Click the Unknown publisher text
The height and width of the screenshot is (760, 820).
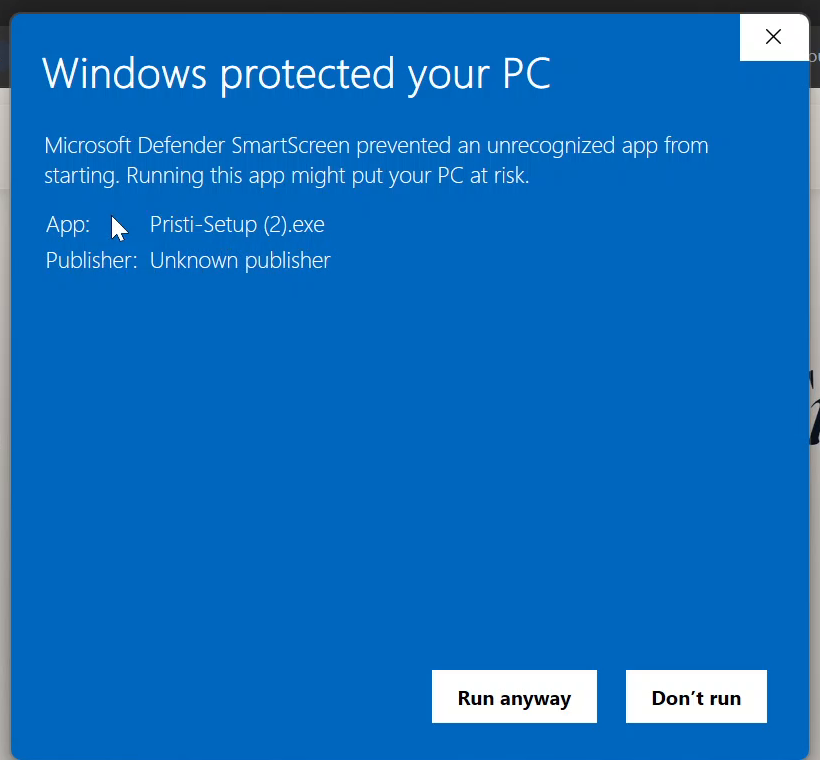click(240, 260)
